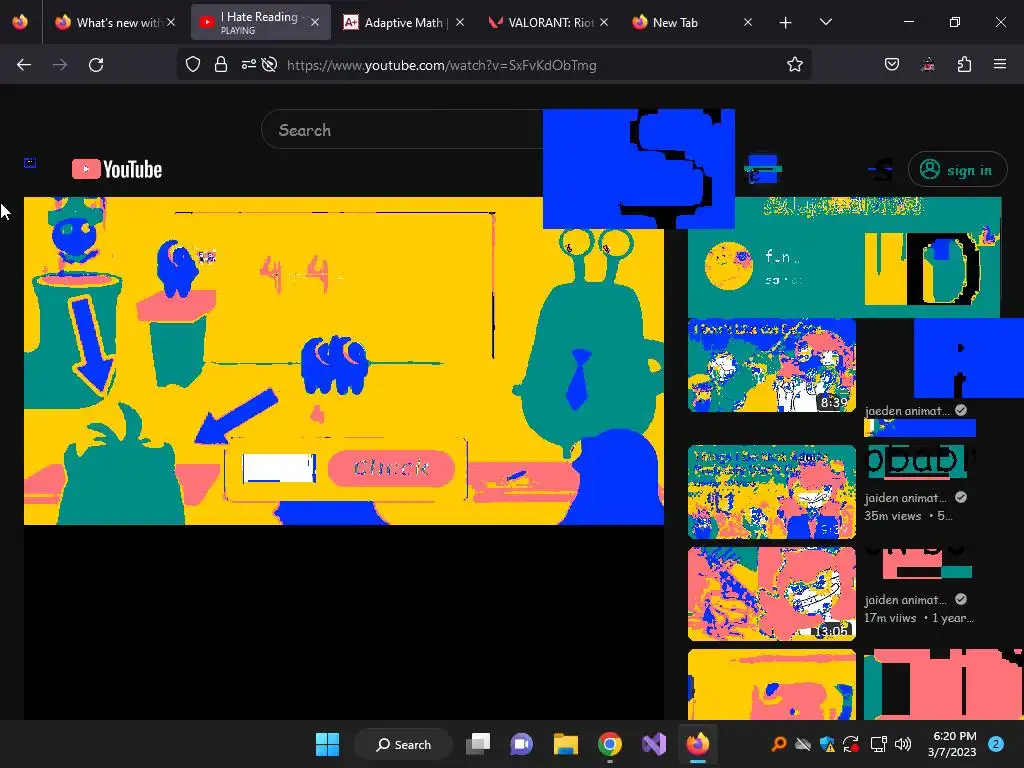The width and height of the screenshot is (1024, 768).
Task: Click the YouTube sign in button
Action: (x=957, y=170)
